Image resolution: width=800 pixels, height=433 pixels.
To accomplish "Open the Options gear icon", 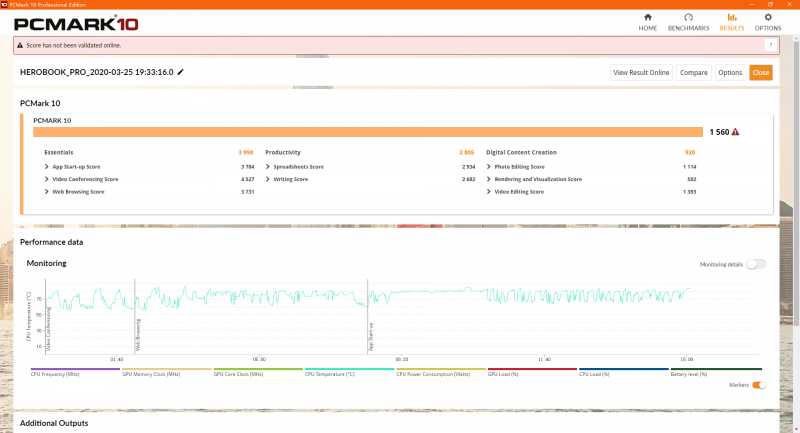I will (768, 17).
